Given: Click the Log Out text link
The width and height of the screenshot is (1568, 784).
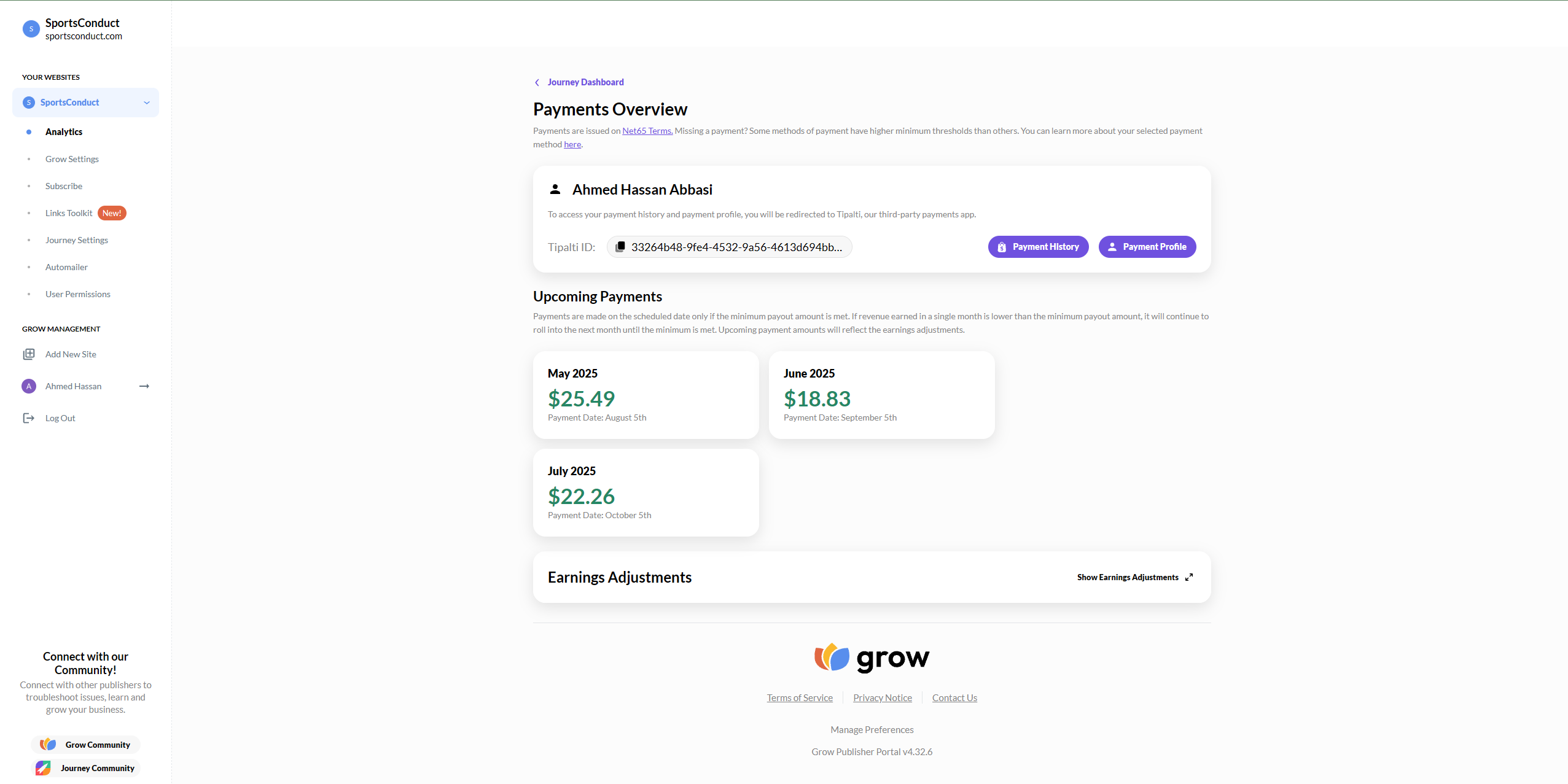Looking at the screenshot, I should click(x=60, y=418).
